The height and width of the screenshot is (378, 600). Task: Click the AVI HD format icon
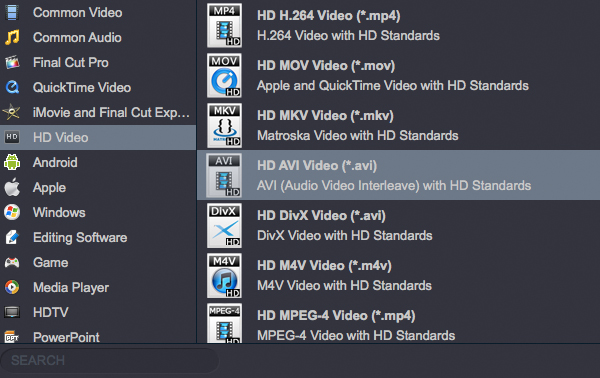coord(224,175)
